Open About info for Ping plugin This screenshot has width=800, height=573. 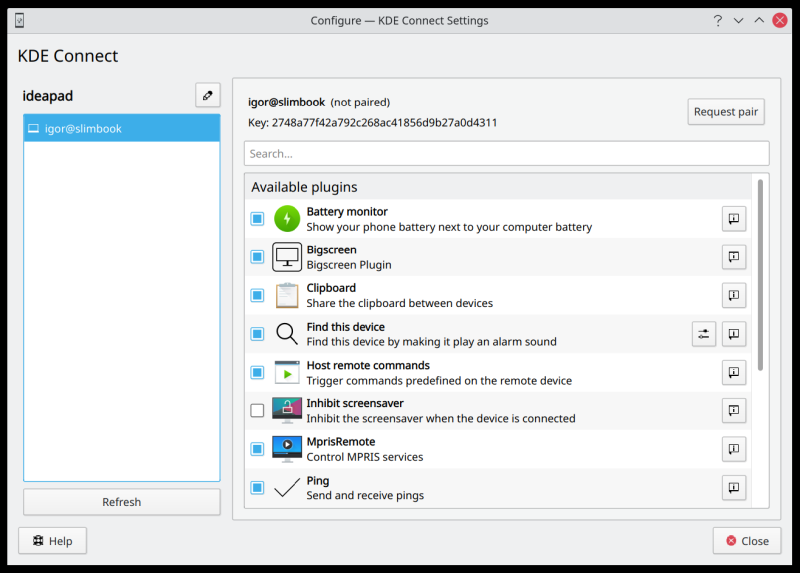(x=734, y=488)
